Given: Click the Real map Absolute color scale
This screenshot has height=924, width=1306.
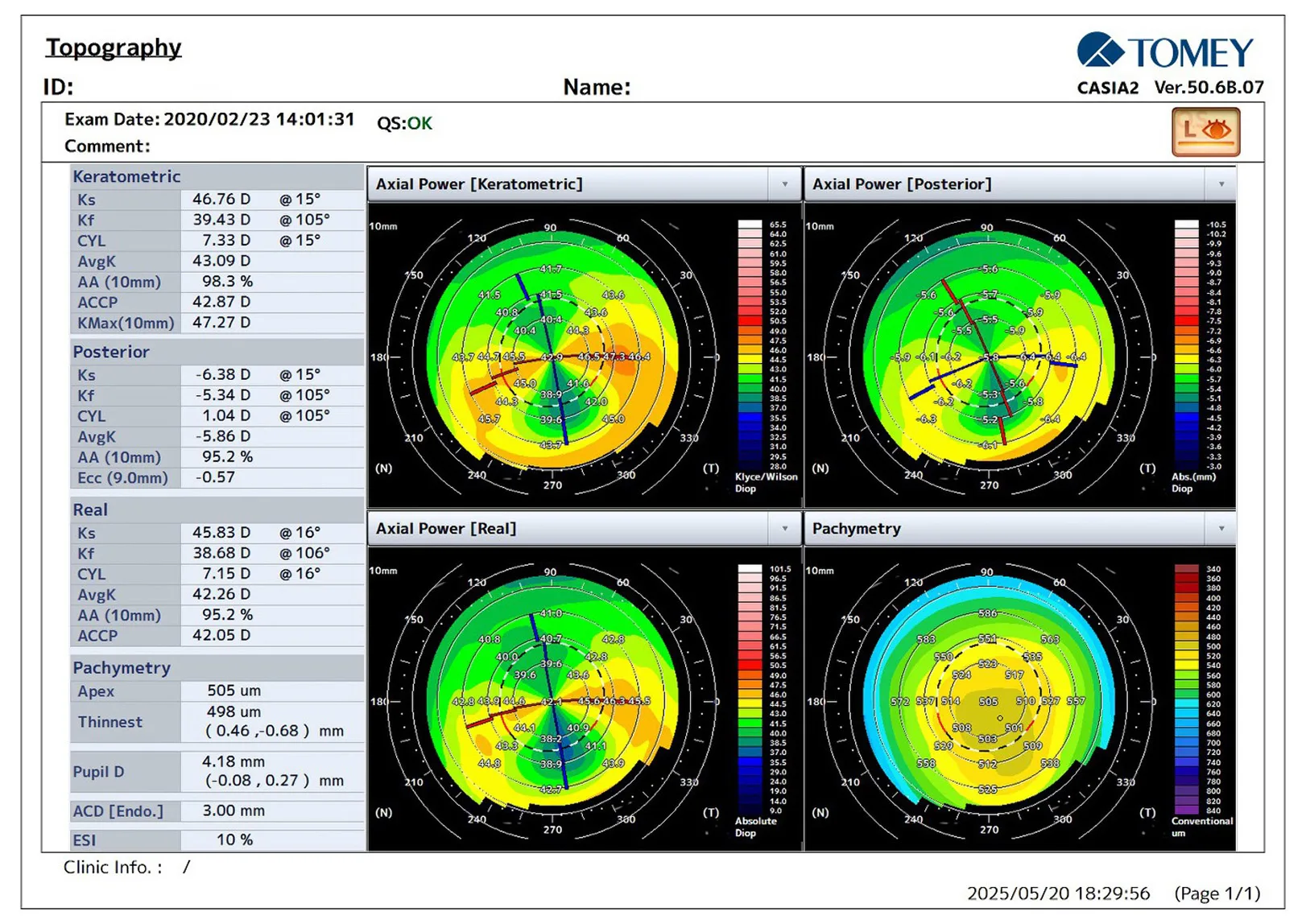Looking at the screenshot, I should tap(750, 690).
